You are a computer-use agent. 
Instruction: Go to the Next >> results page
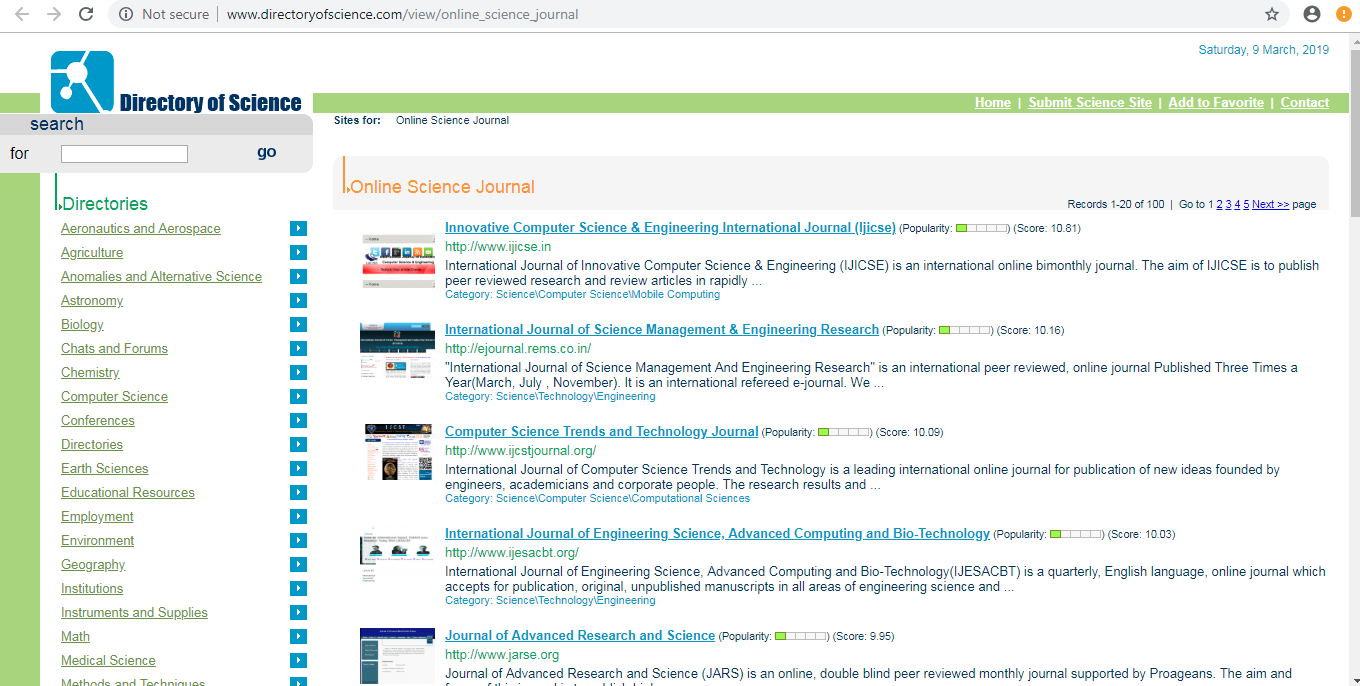click(x=1270, y=204)
